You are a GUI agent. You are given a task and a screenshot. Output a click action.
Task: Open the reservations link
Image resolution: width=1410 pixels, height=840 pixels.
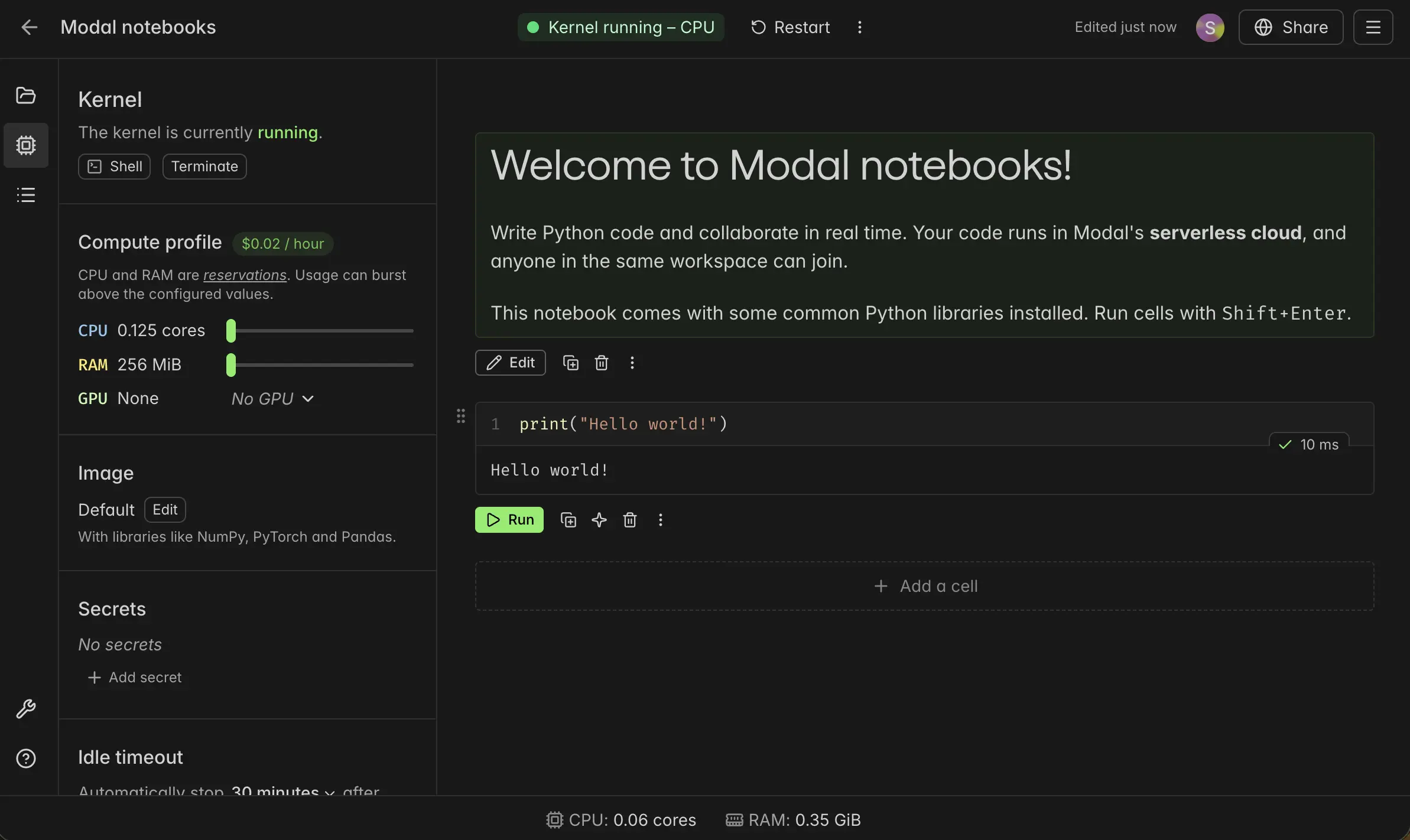point(245,275)
